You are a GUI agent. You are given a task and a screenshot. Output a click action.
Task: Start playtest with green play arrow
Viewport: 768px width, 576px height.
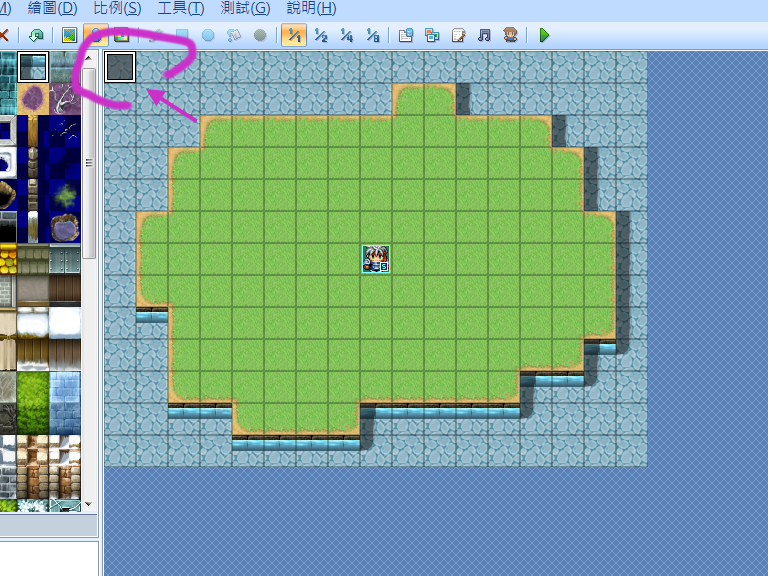click(544, 35)
